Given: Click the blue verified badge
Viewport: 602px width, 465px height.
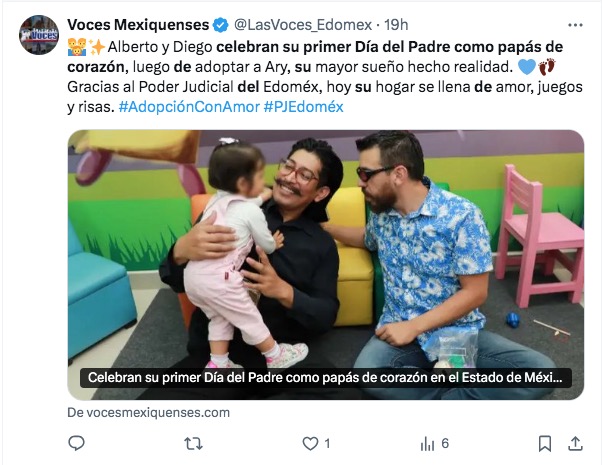Looking at the screenshot, I should (220, 25).
